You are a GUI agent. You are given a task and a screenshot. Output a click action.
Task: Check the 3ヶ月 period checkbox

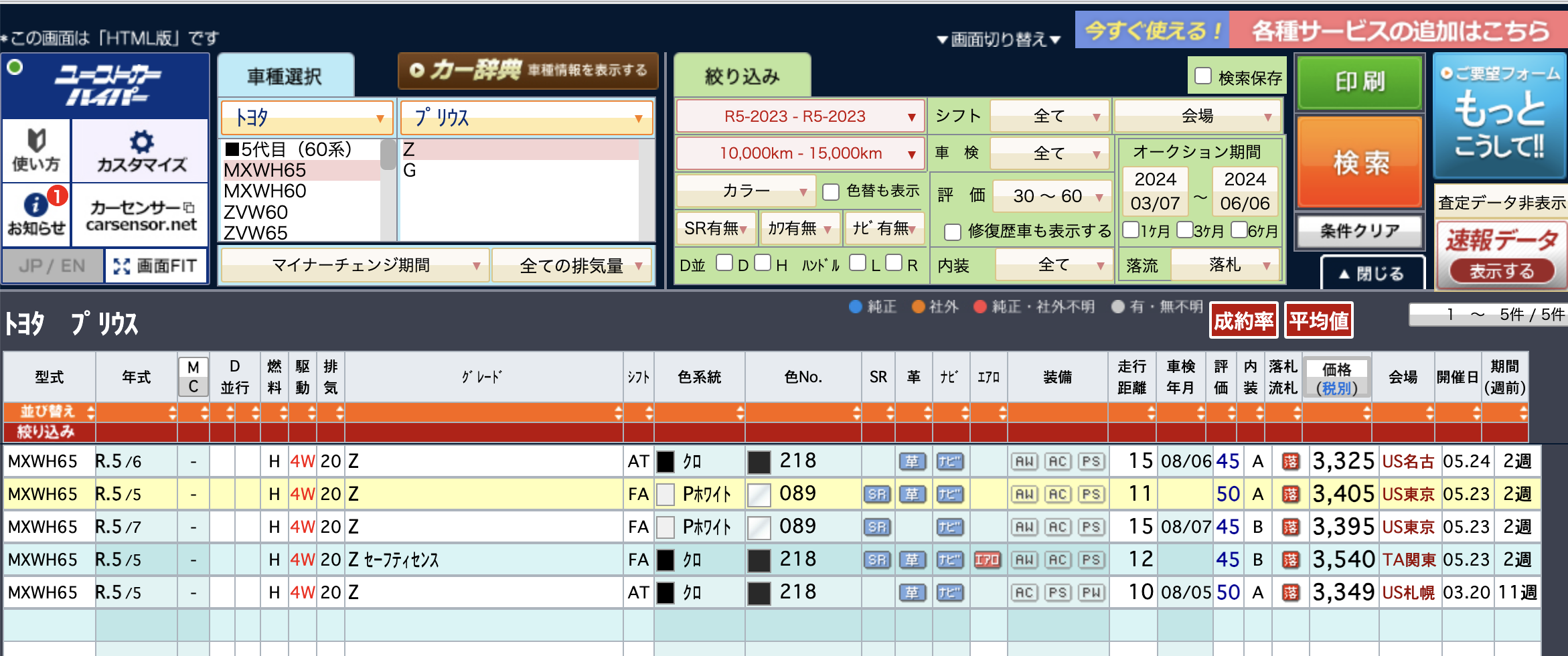(x=1185, y=230)
